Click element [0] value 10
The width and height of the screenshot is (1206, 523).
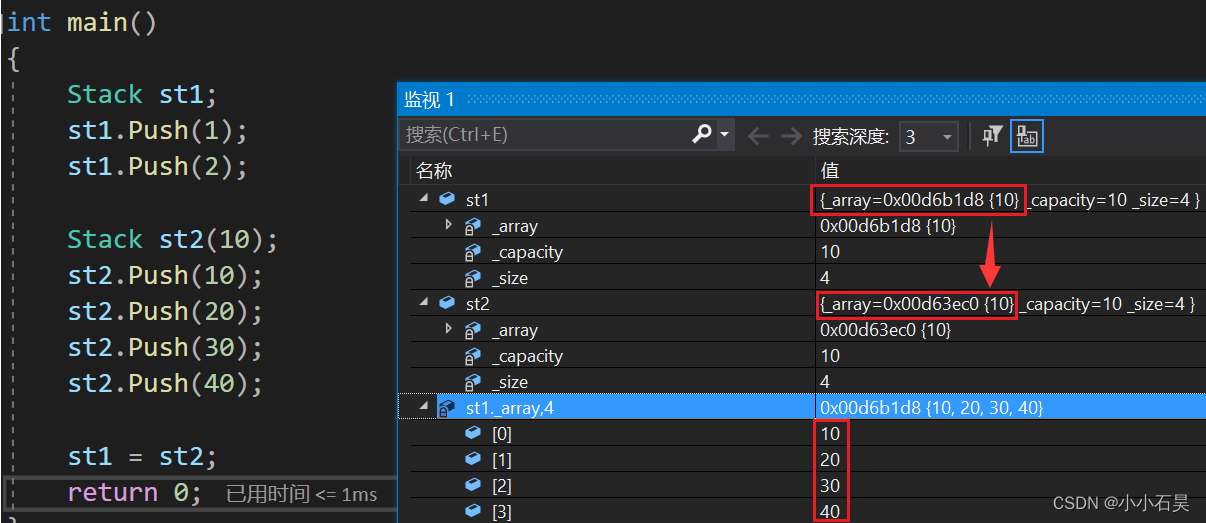(x=830, y=434)
